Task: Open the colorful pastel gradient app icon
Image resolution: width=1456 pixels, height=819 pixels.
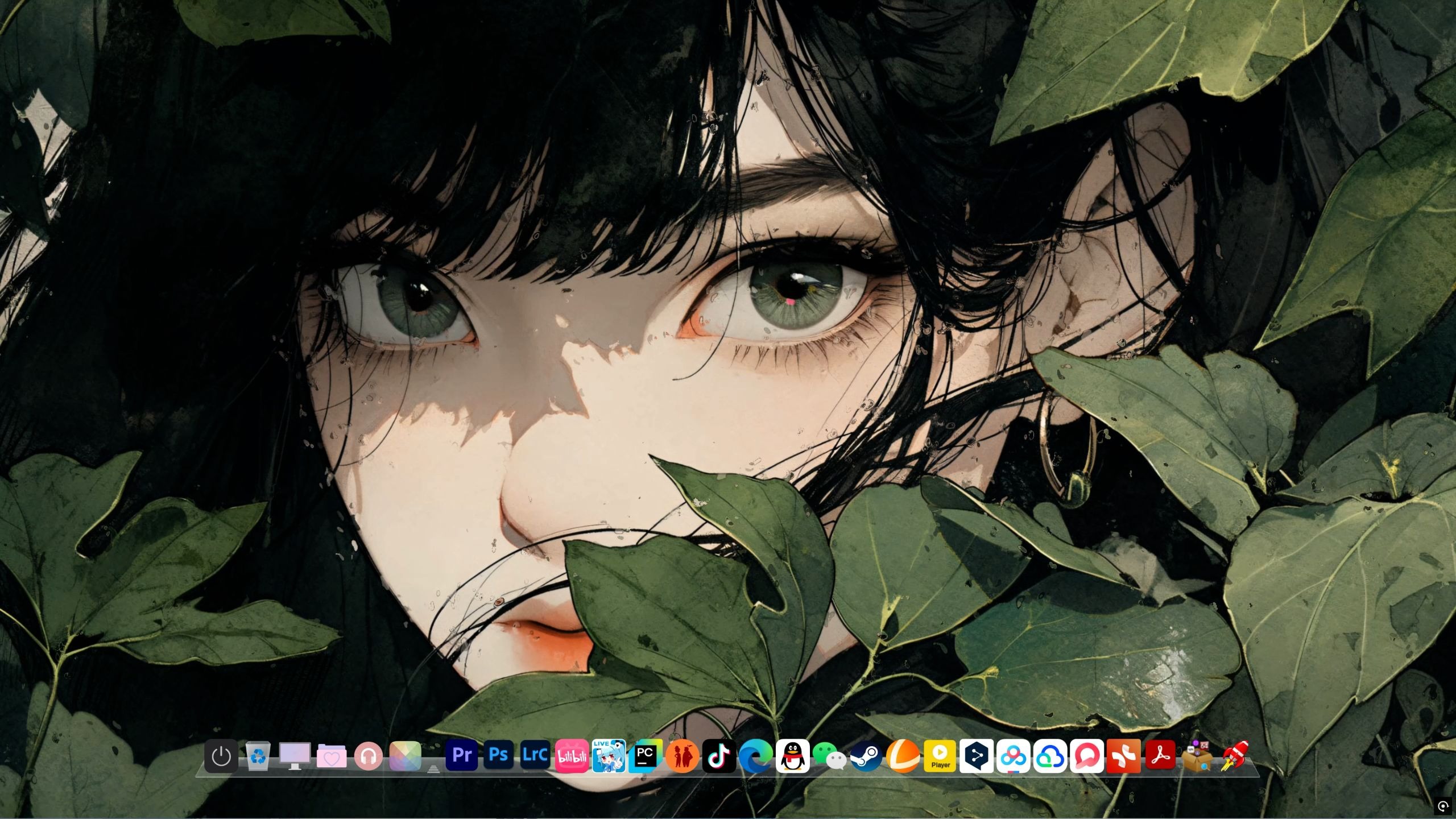Action: point(405,756)
